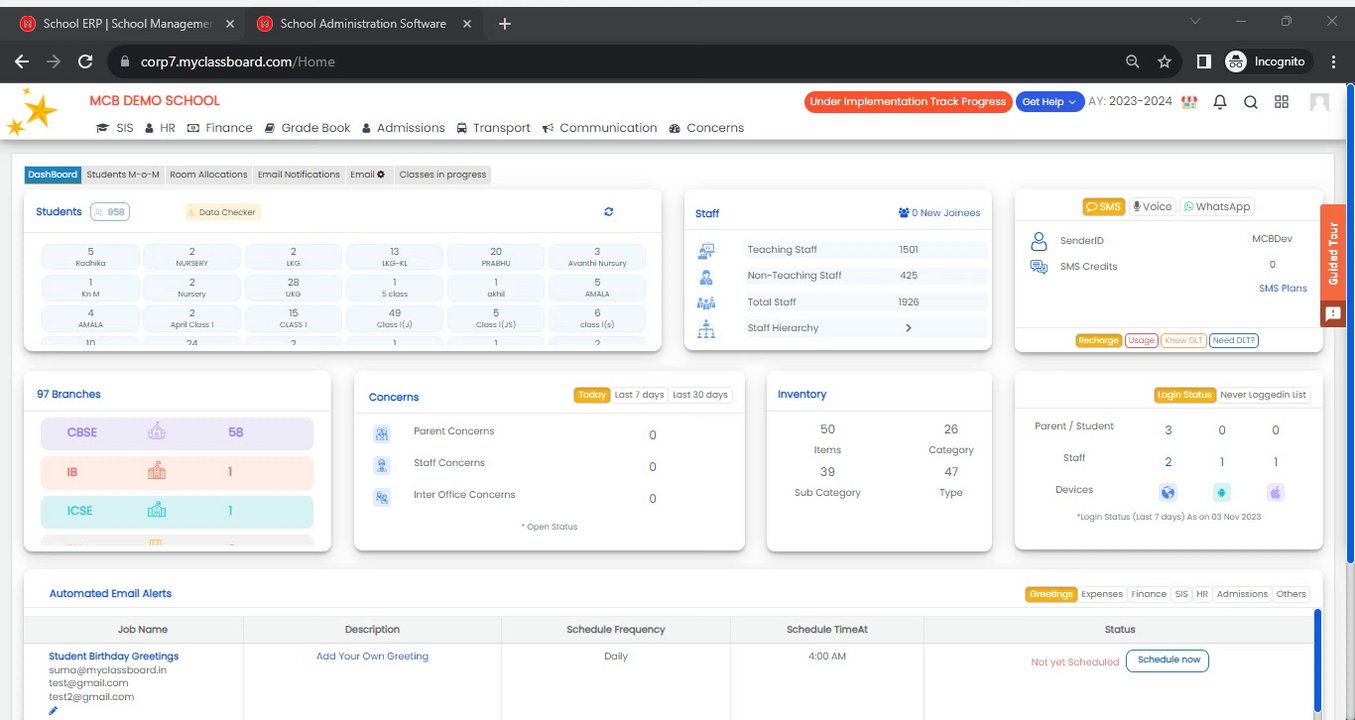This screenshot has height=720, width=1355.
Task: Click the Android device icon in Login Status
Action: [x=1221, y=492]
